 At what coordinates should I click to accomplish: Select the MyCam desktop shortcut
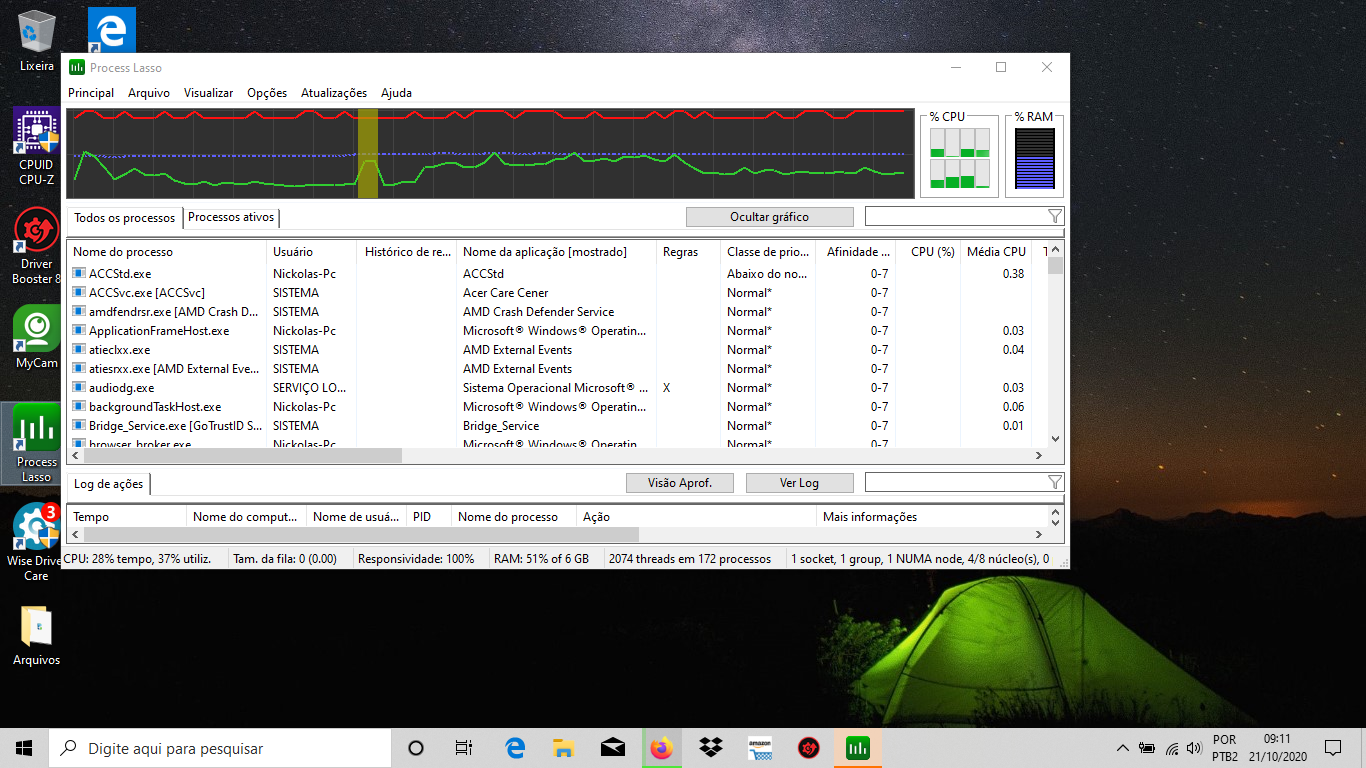37,337
